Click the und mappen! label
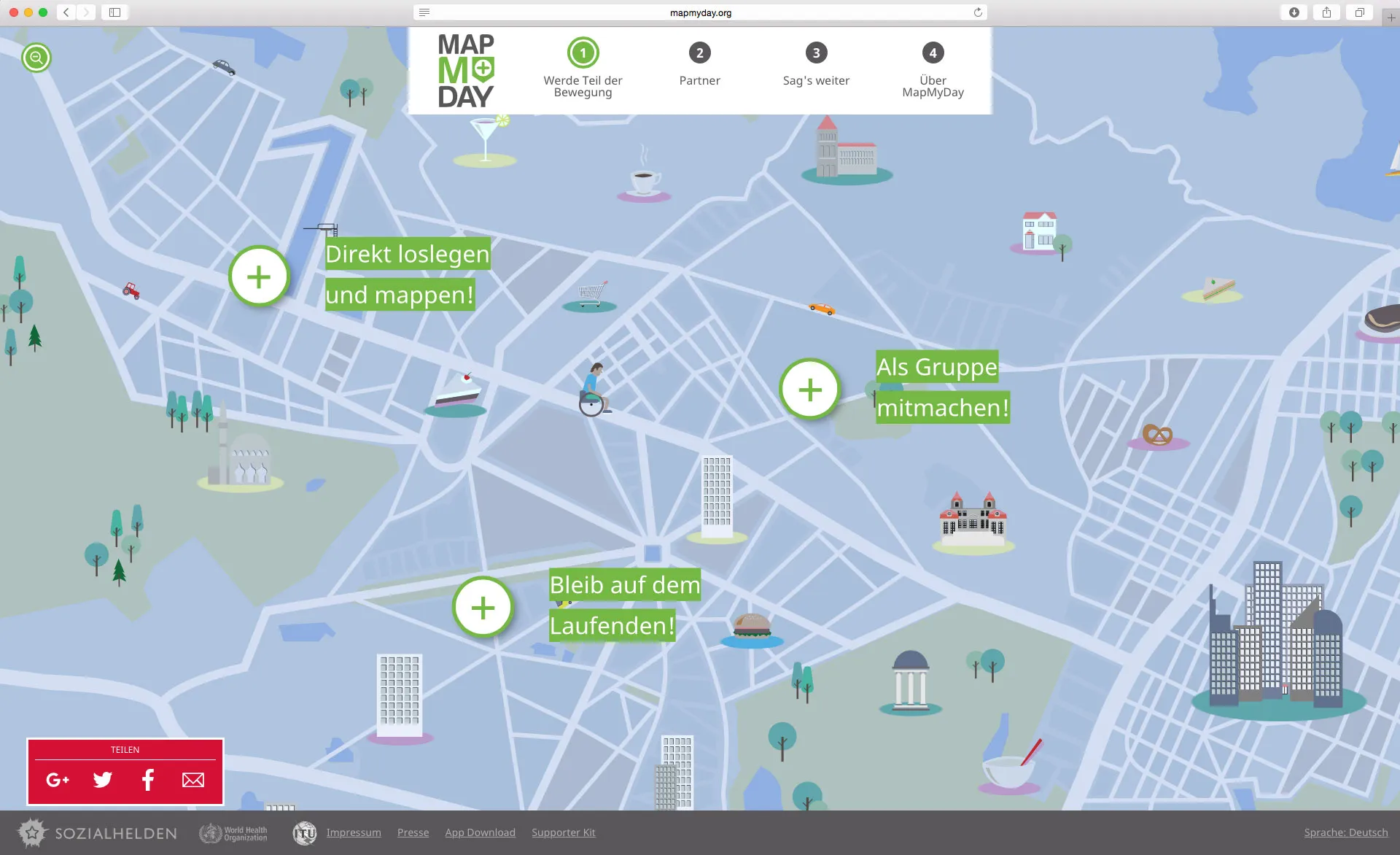 tap(400, 295)
